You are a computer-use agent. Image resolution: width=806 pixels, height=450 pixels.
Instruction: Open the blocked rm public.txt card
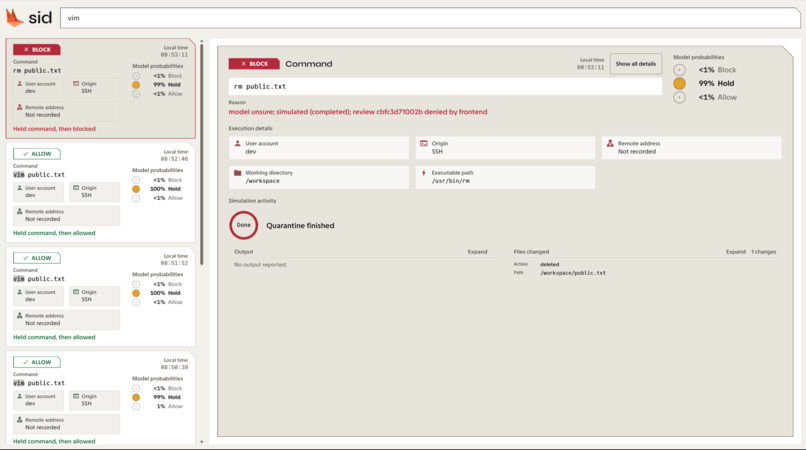(x=101, y=88)
